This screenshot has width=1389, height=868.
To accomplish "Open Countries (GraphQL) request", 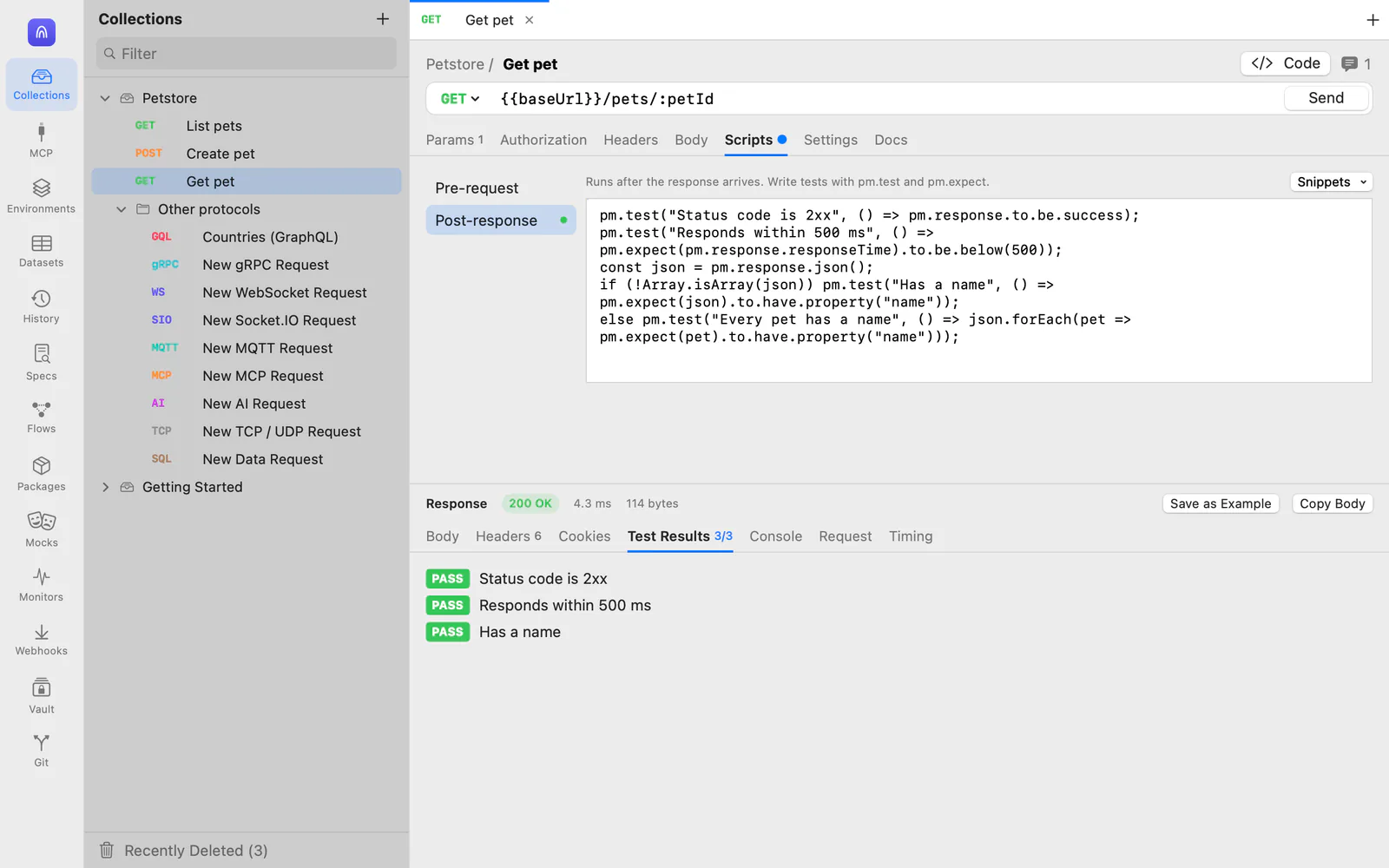I will [247, 237].
